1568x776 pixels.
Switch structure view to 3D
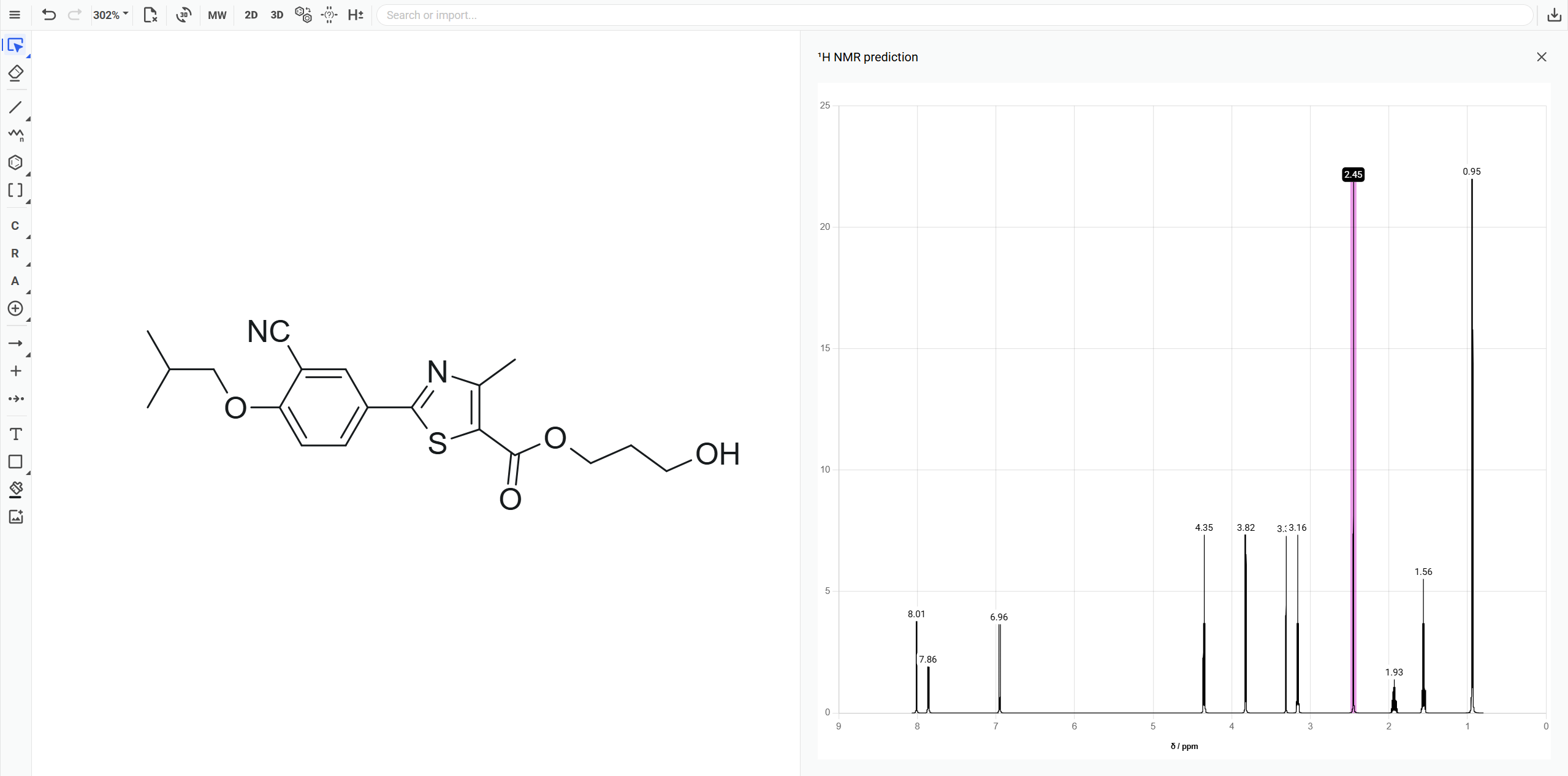[277, 15]
